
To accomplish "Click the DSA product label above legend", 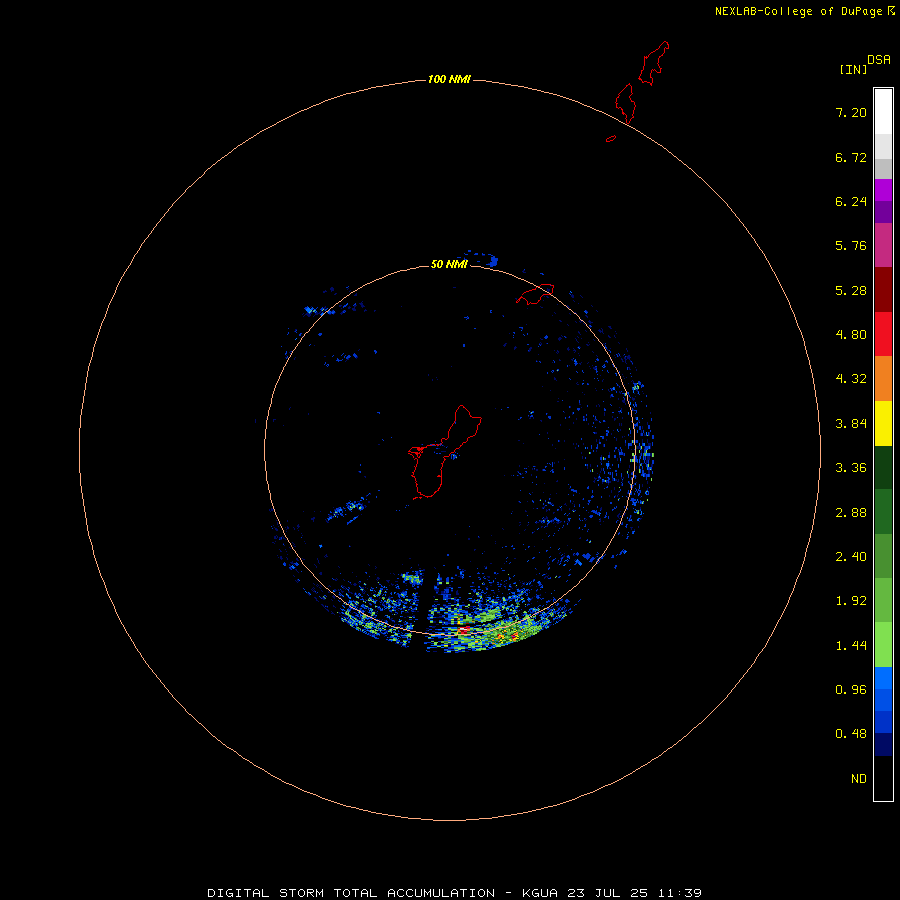I will [x=879, y=60].
